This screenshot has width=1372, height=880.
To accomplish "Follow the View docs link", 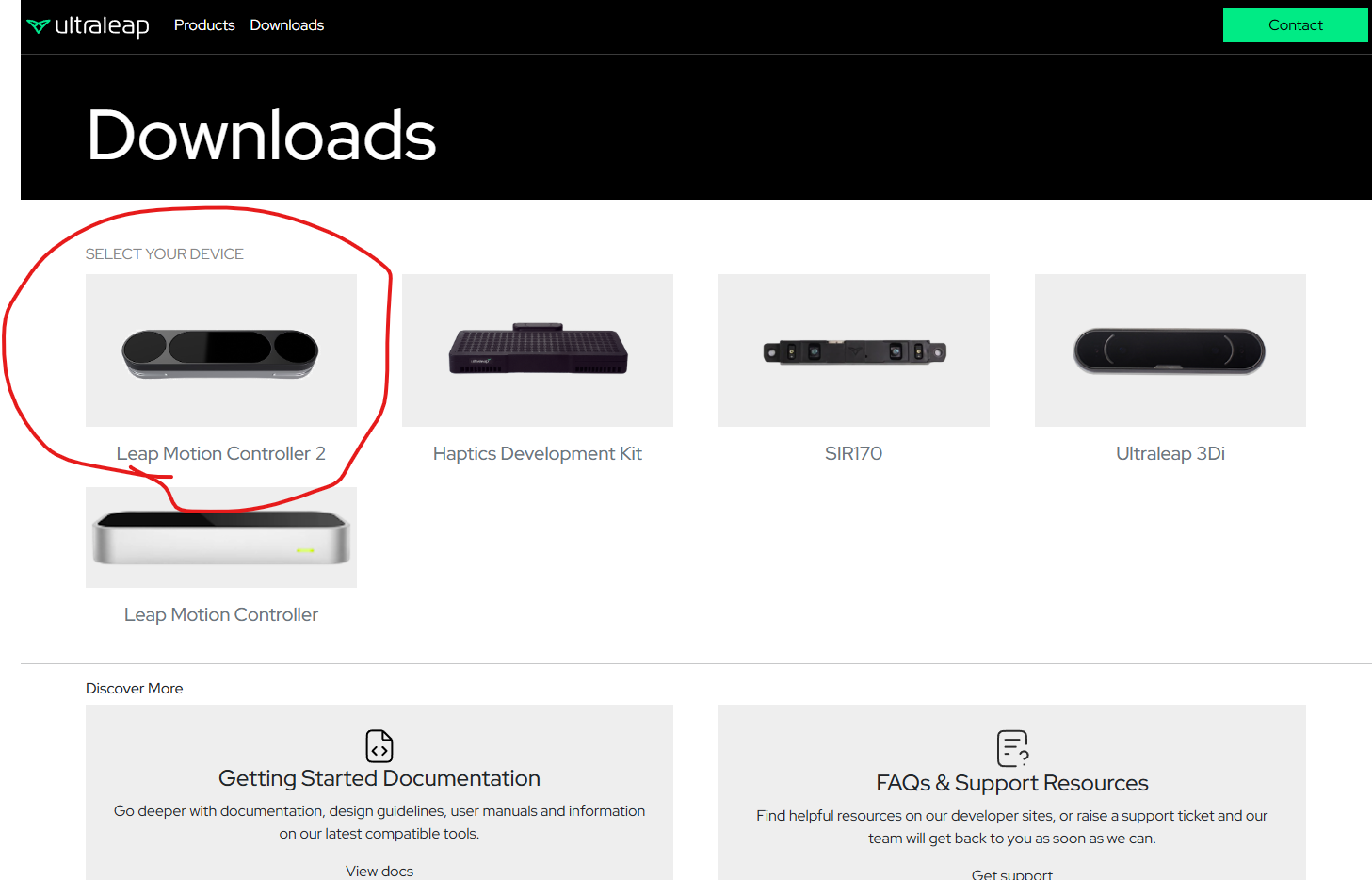I will (379, 871).
